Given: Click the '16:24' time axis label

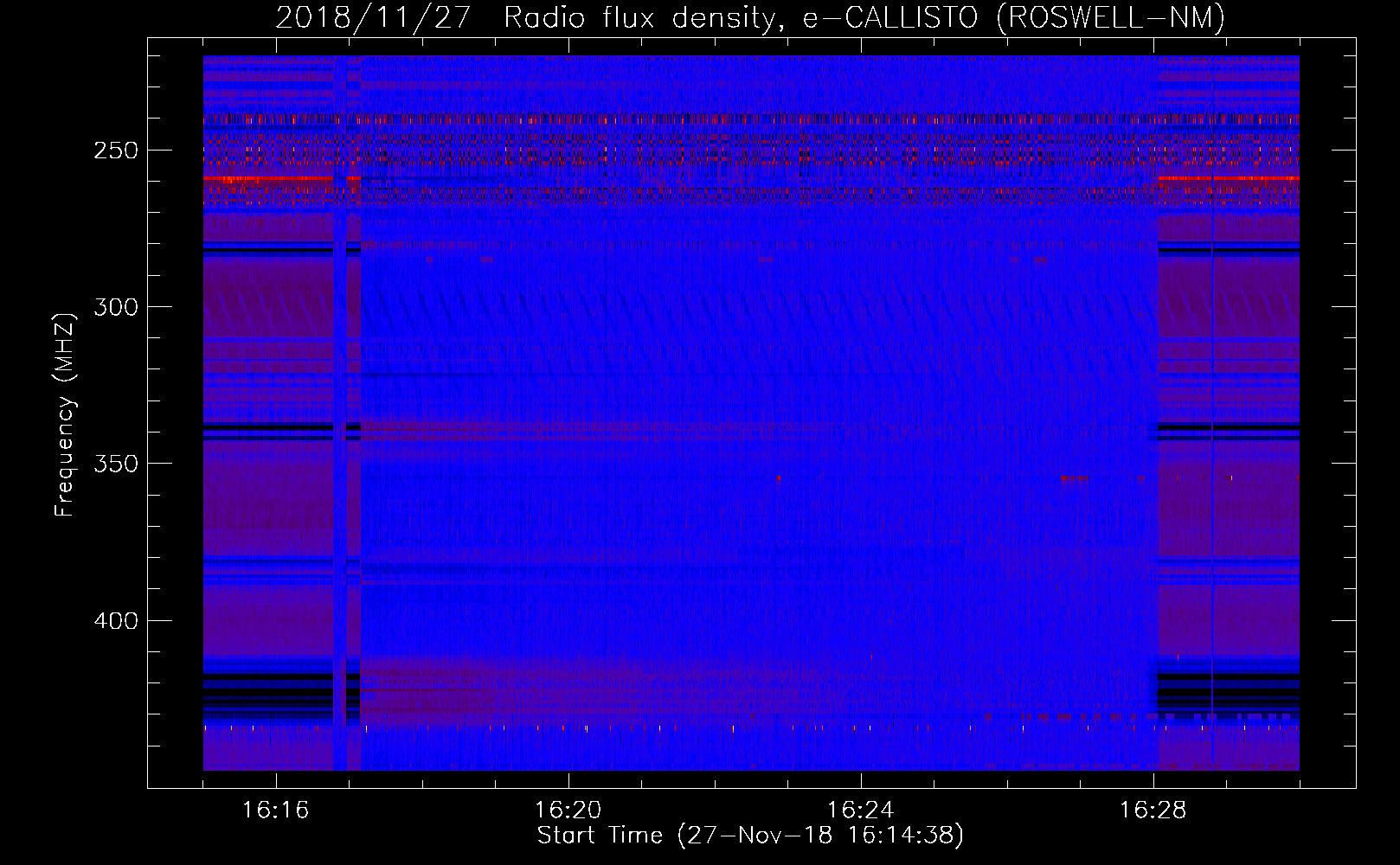Looking at the screenshot, I should [x=861, y=811].
